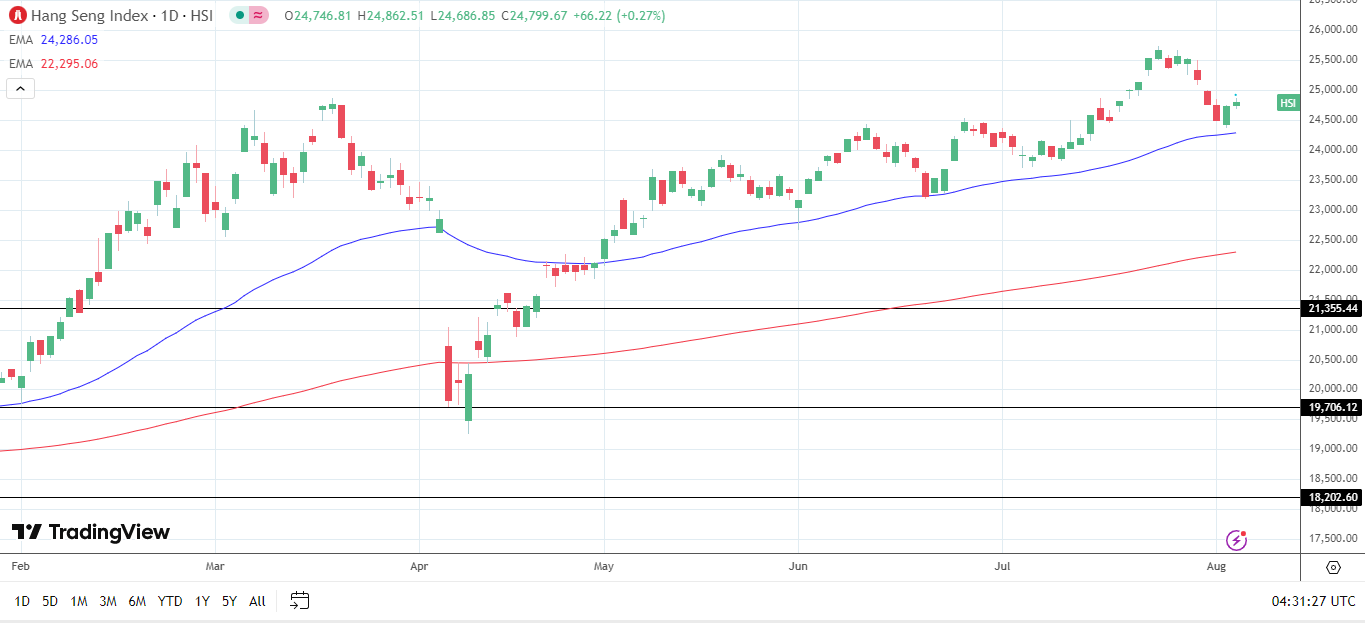Click the Aug label on the time axis
Screen dimensions: 1365x623
[1216, 567]
